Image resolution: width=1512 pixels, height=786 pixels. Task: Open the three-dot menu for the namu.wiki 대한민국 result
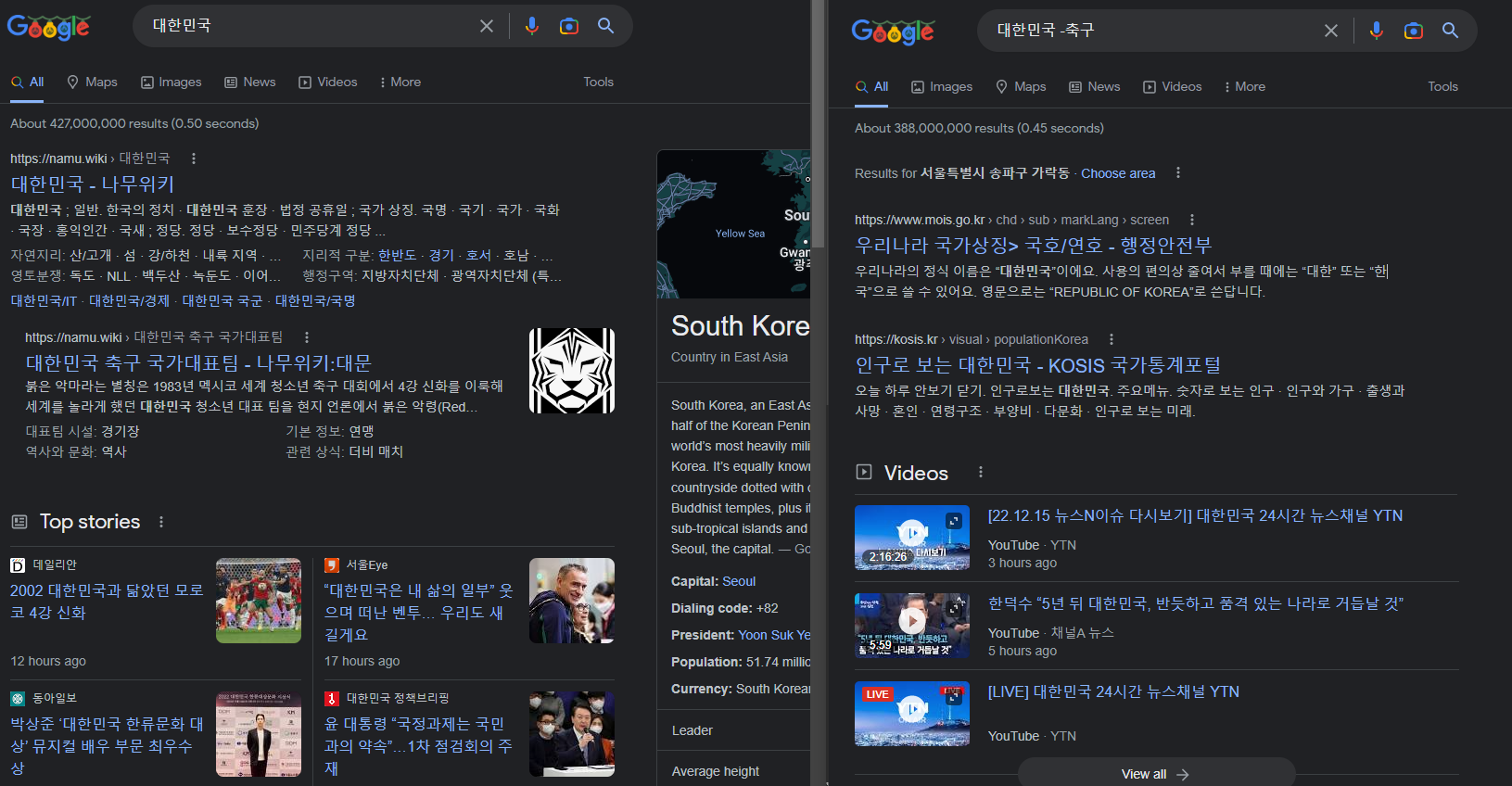[x=193, y=158]
